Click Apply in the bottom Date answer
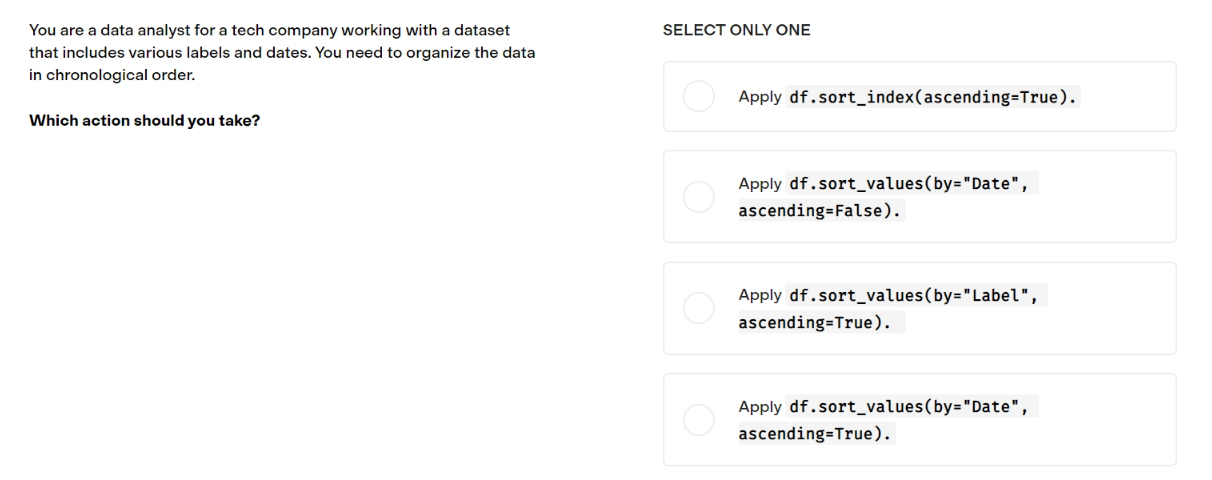The height and width of the screenshot is (480, 1212). pyautogui.click(x=760, y=407)
